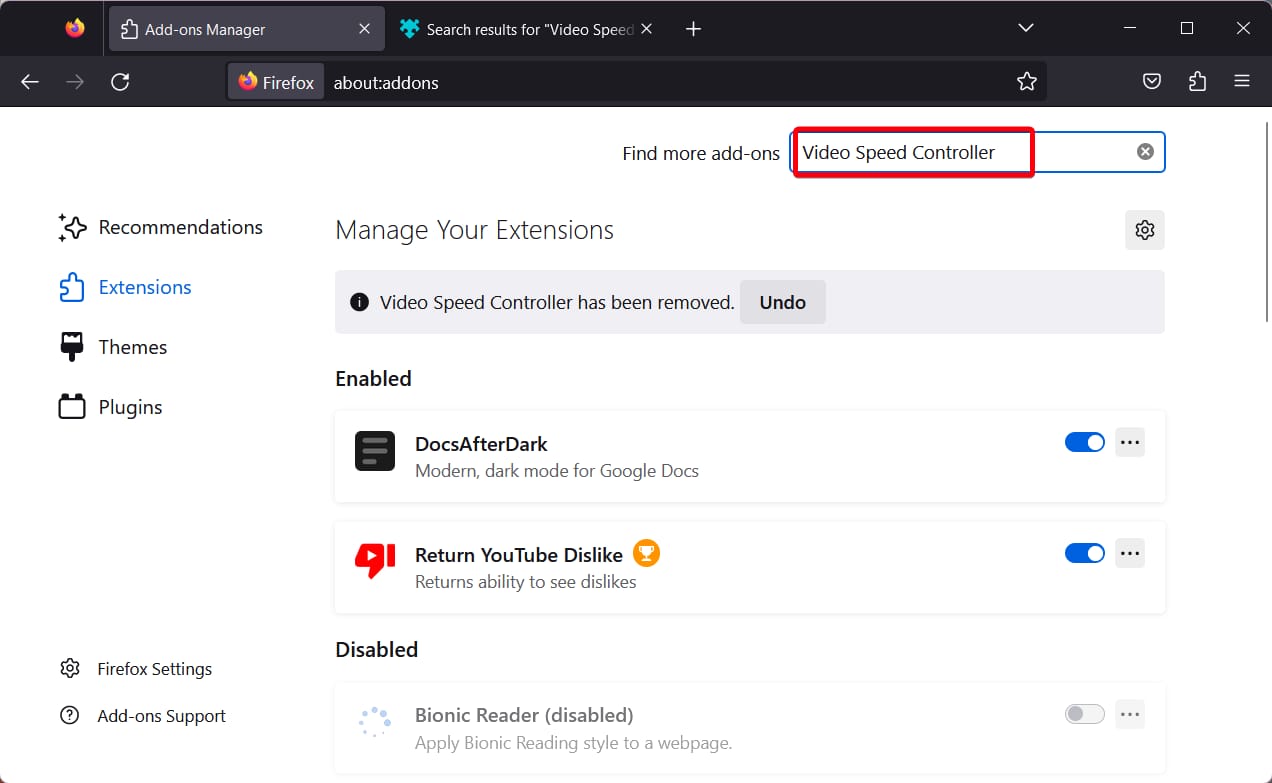Close the Search results tab
The width and height of the screenshot is (1272, 783).
646,29
